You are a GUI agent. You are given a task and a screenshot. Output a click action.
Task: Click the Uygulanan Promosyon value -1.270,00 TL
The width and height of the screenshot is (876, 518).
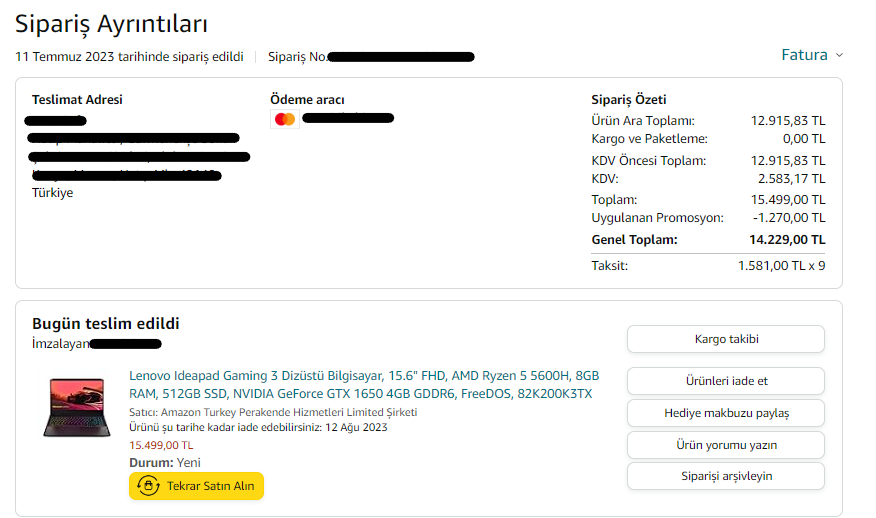(x=789, y=217)
